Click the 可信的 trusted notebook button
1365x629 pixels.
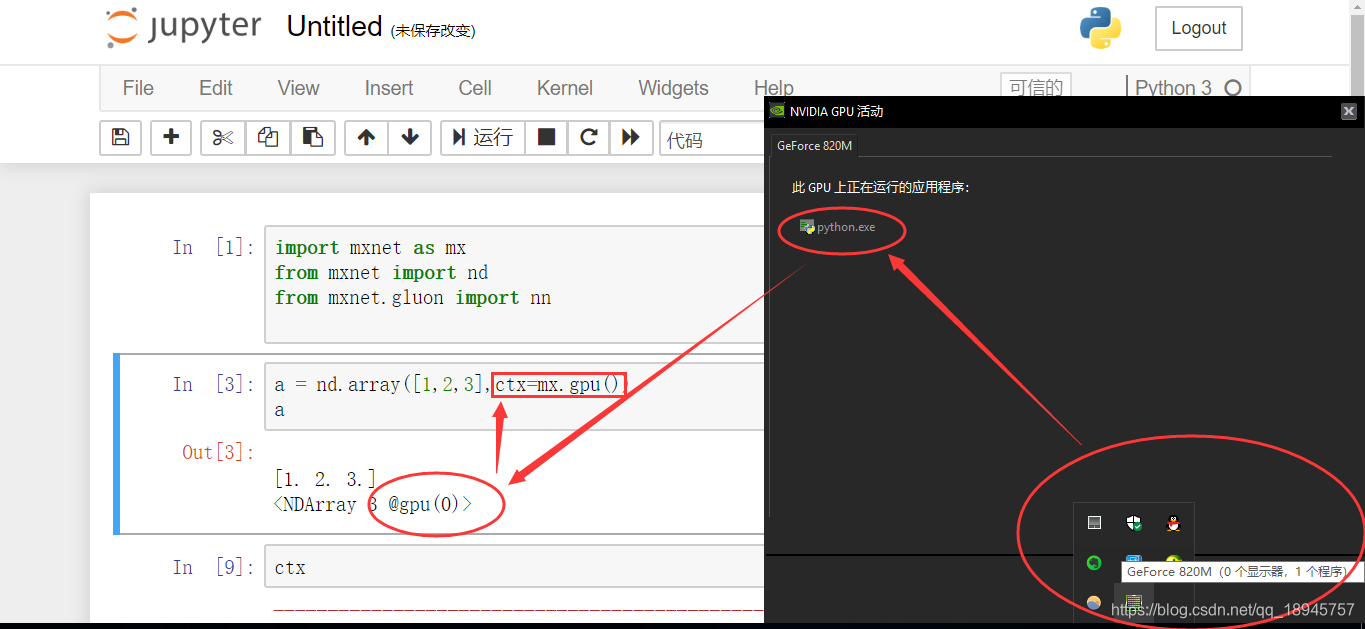coord(1035,86)
